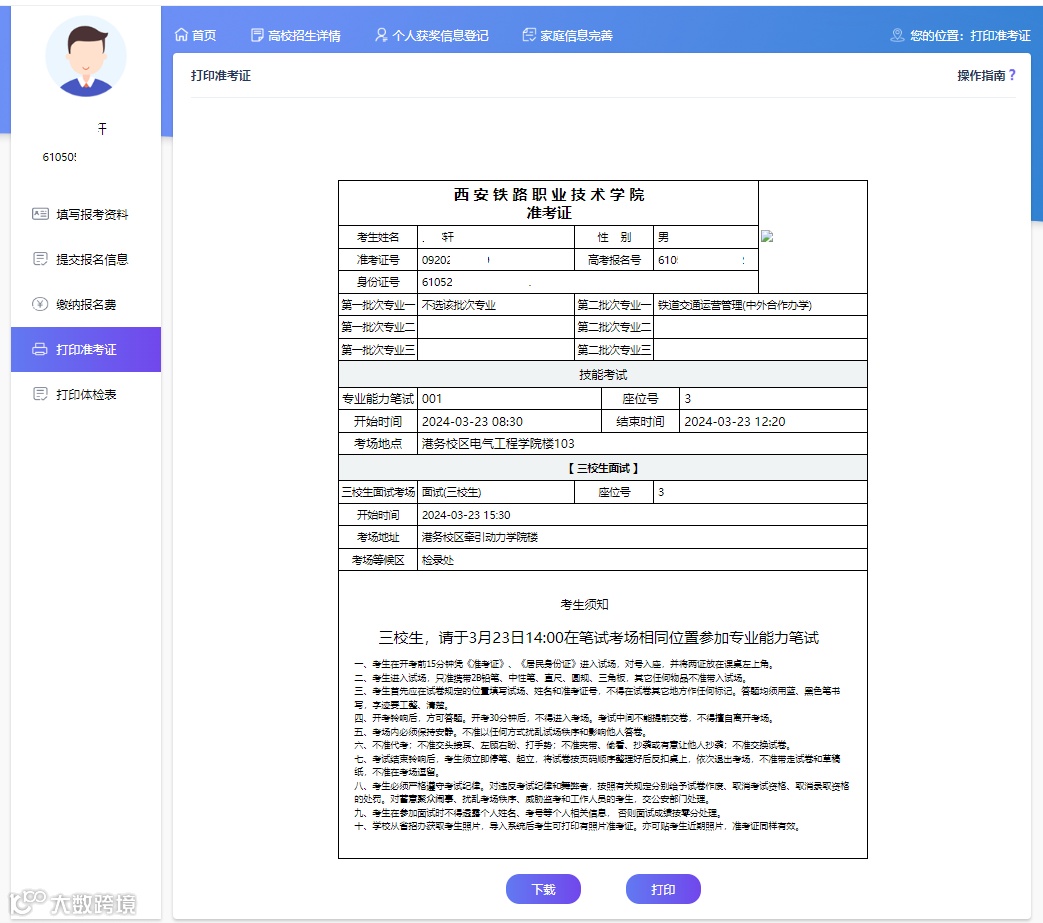Click the person icon beside 个人获奖信息登记
The height and width of the screenshot is (923, 1043).
381,35
